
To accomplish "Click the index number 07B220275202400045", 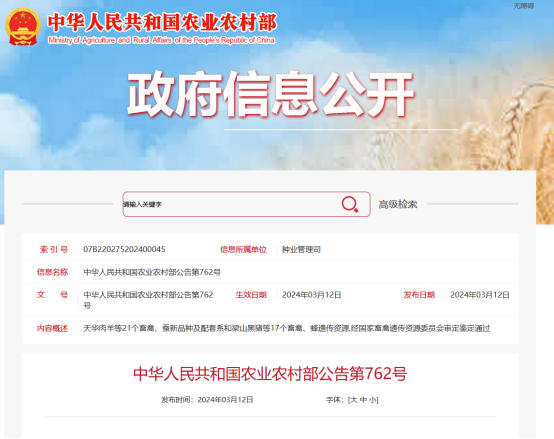I will click(x=124, y=249).
